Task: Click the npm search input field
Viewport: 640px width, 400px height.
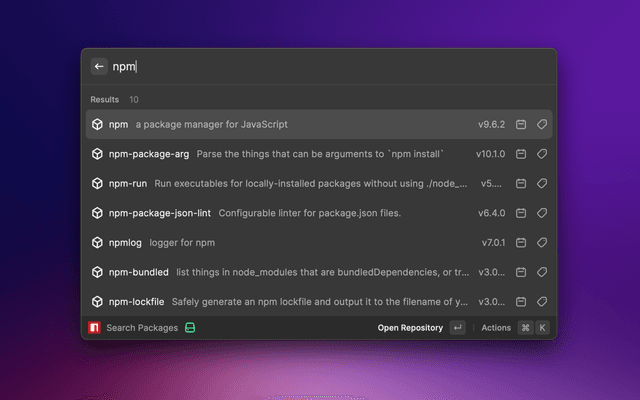Action: point(331,67)
